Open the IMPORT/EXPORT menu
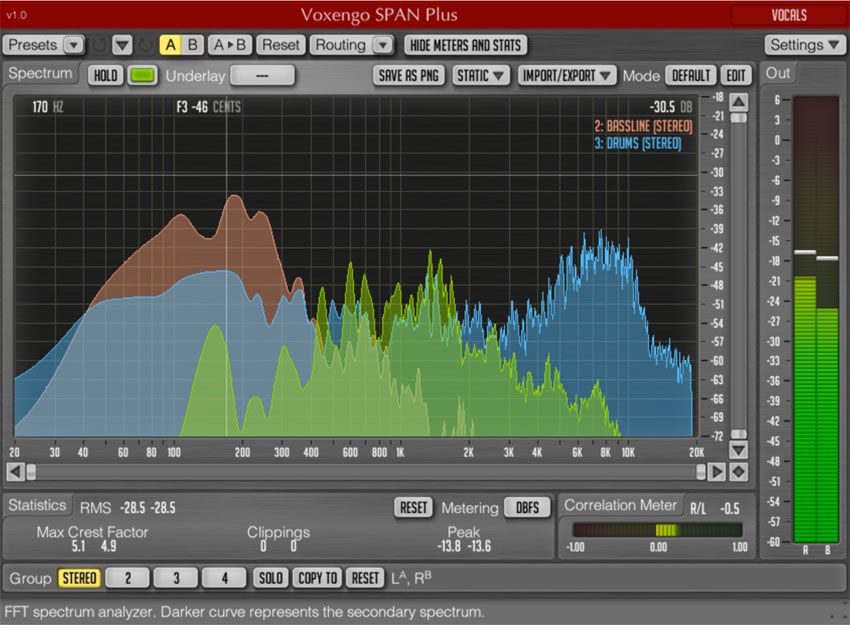The width and height of the screenshot is (850, 638). click(566, 75)
